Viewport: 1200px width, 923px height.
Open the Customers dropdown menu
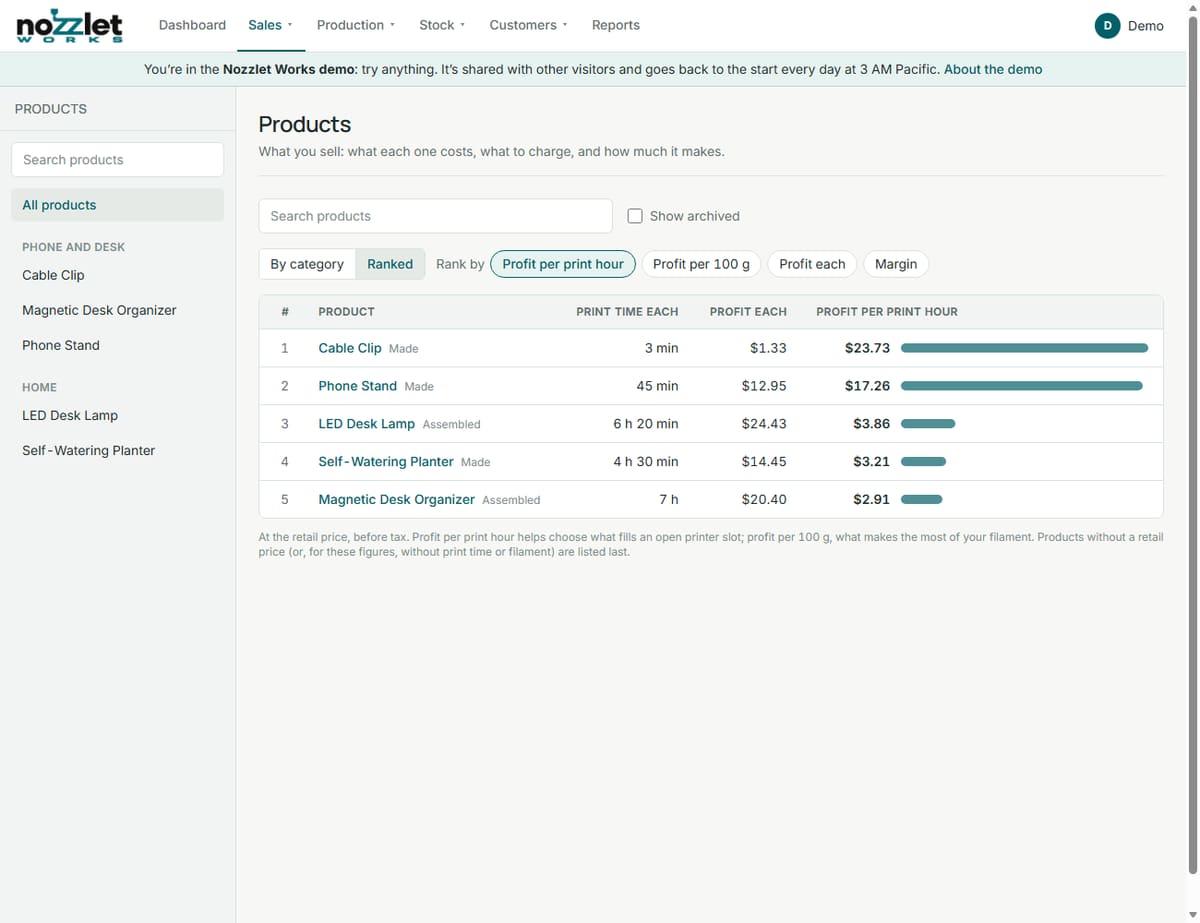click(x=528, y=25)
